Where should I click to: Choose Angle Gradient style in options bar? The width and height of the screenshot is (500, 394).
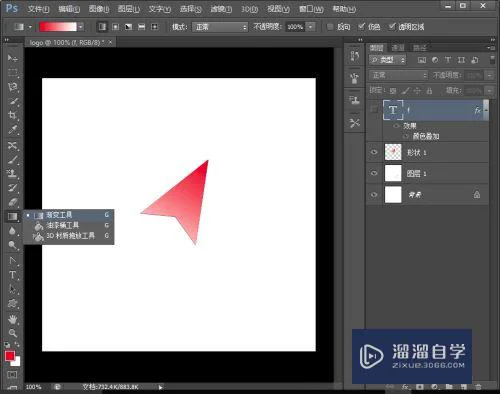(x=129, y=27)
